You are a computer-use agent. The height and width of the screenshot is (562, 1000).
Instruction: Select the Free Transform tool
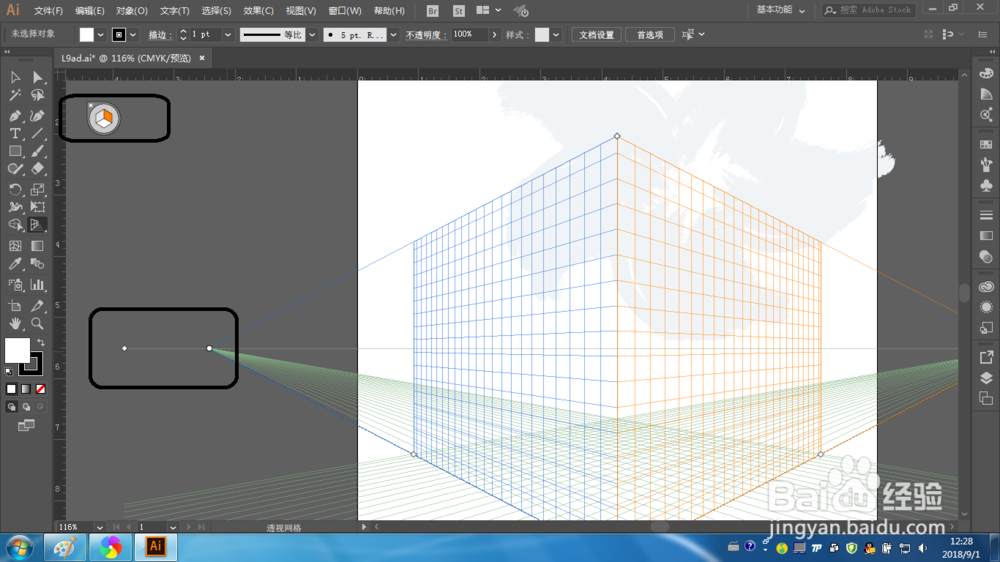pyautogui.click(x=37, y=207)
